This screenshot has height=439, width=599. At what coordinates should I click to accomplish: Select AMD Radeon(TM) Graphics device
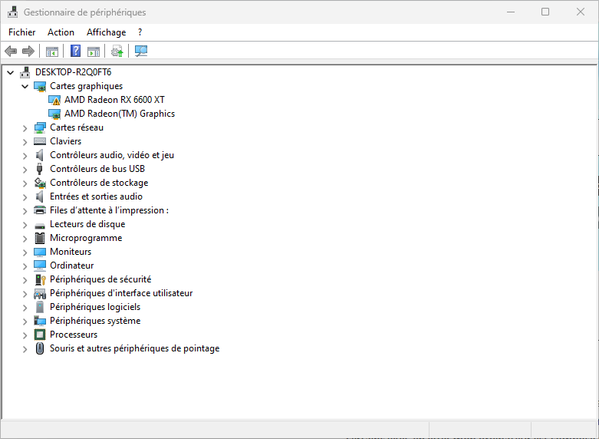coord(119,114)
